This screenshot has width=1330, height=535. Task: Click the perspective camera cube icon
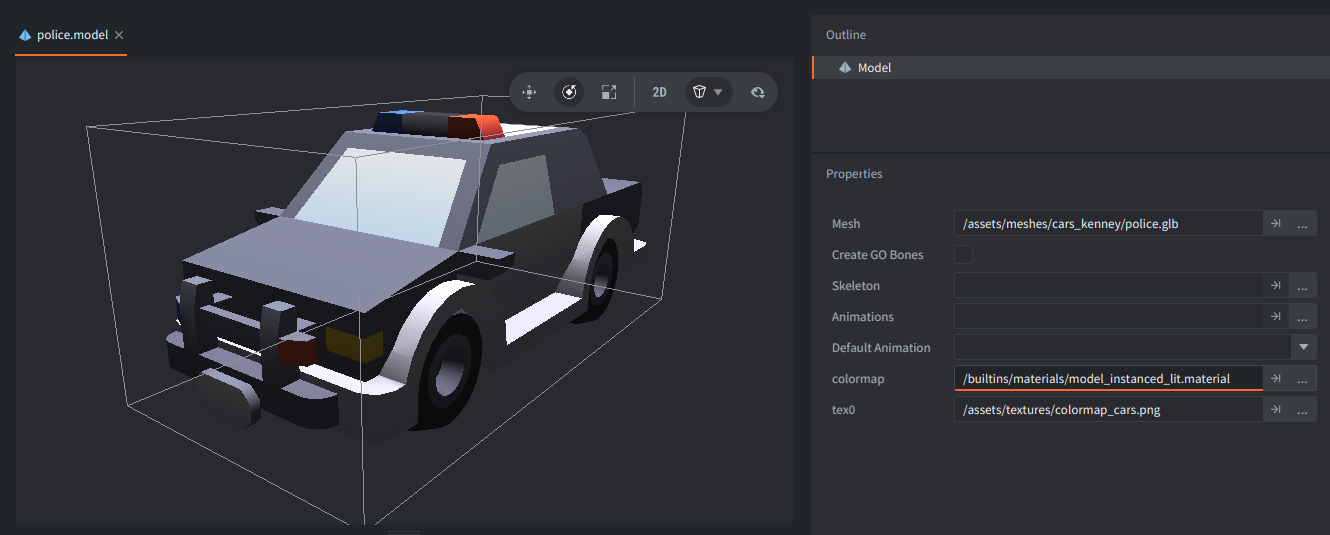[700, 92]
